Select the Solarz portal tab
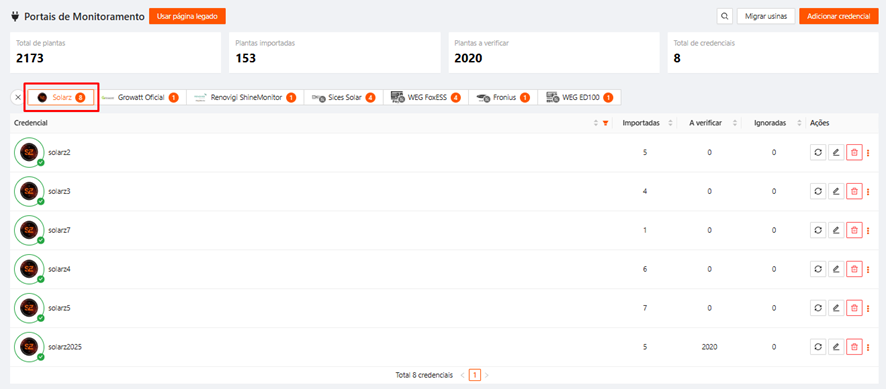This screenshot has height=389, width=886. coord(61,98)
